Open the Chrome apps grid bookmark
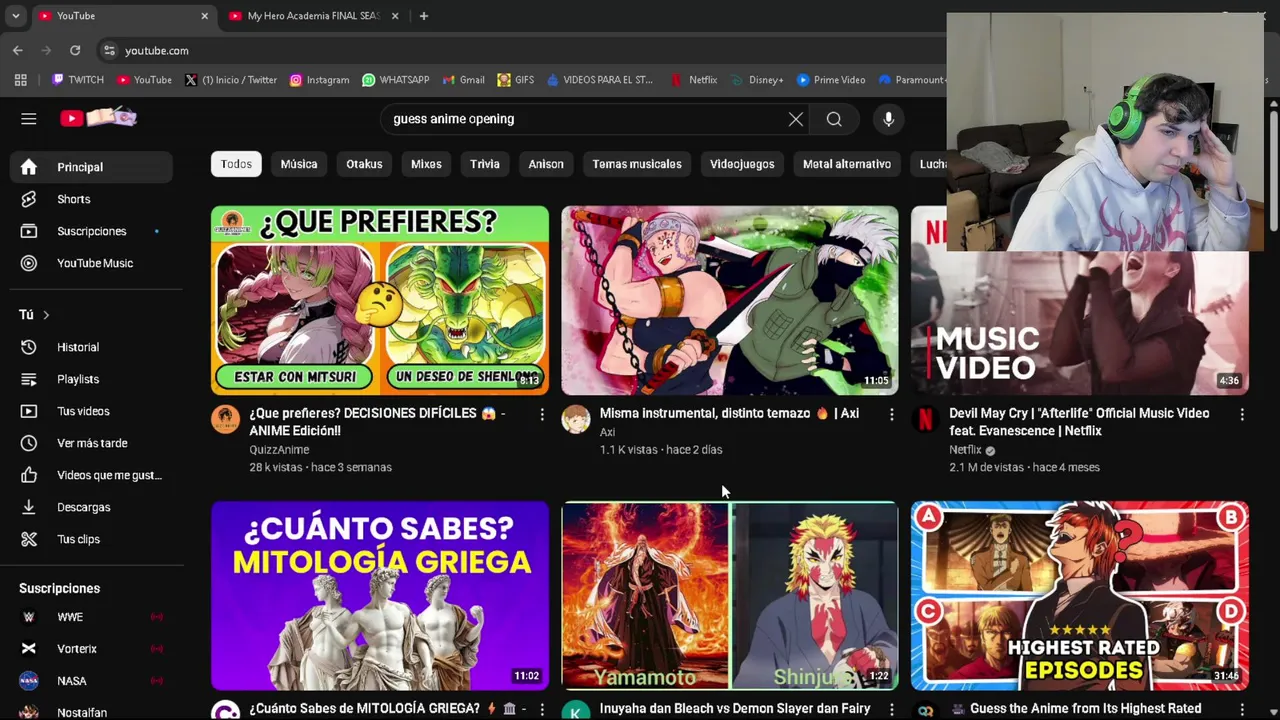The image size is (1280, 720). coord(21,80)
